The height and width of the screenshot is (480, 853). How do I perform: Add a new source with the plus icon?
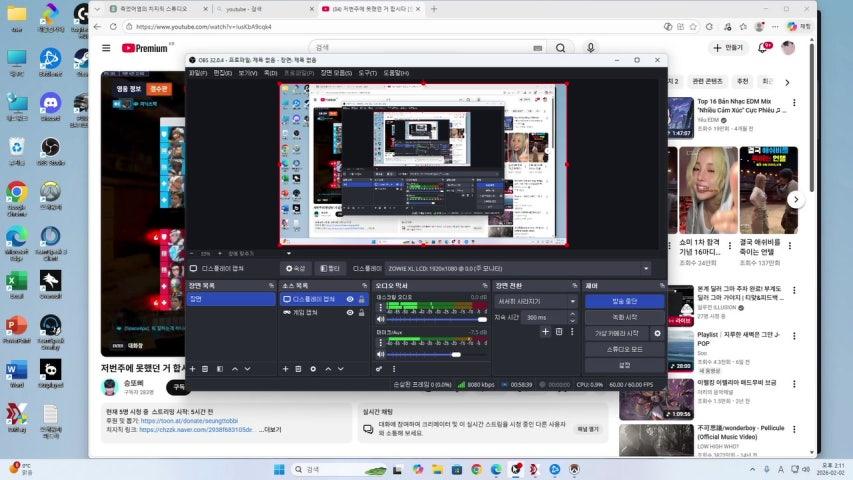[284, 369]
